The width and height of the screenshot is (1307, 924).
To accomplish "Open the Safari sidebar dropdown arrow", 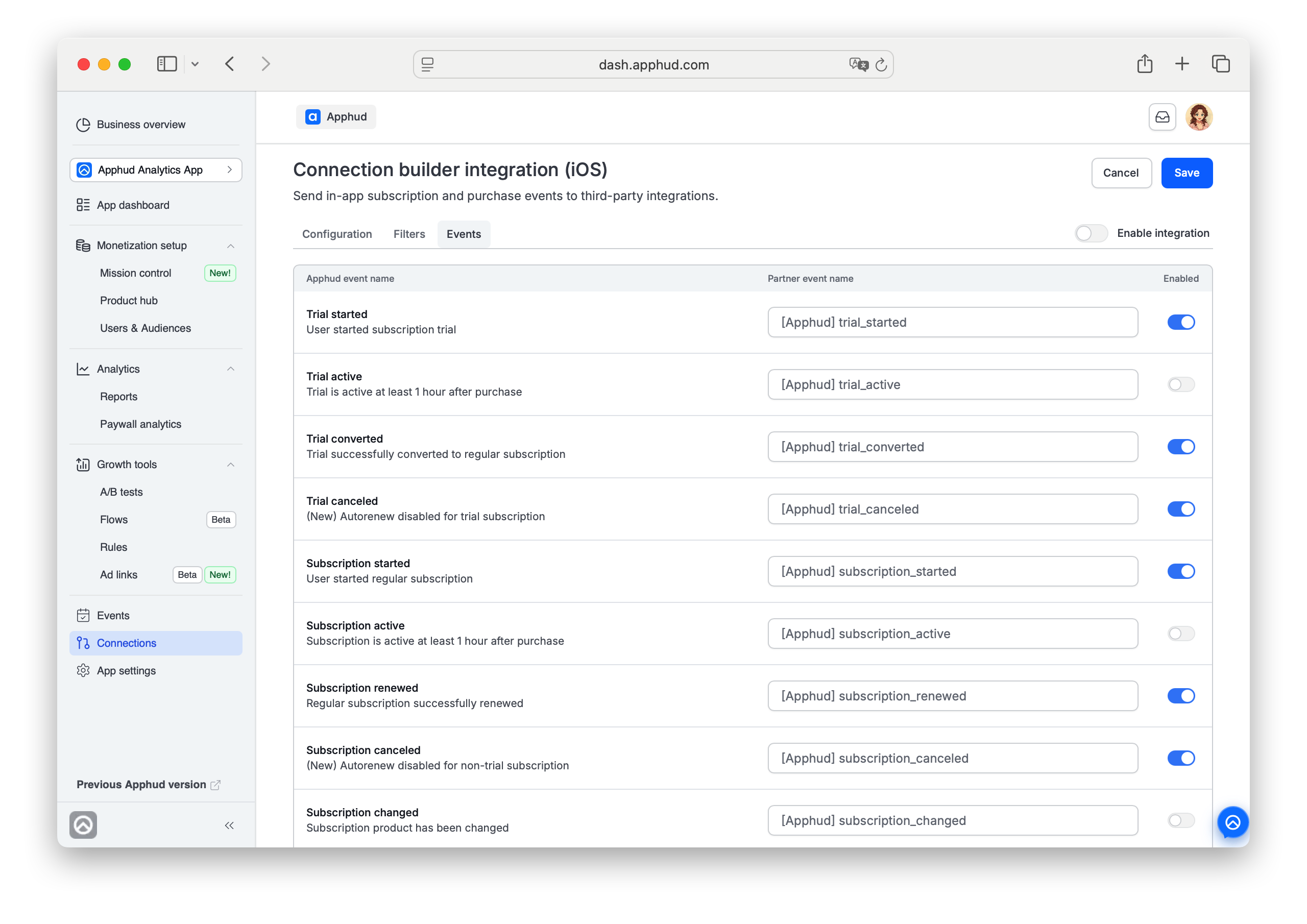I will tap(195, 64).
